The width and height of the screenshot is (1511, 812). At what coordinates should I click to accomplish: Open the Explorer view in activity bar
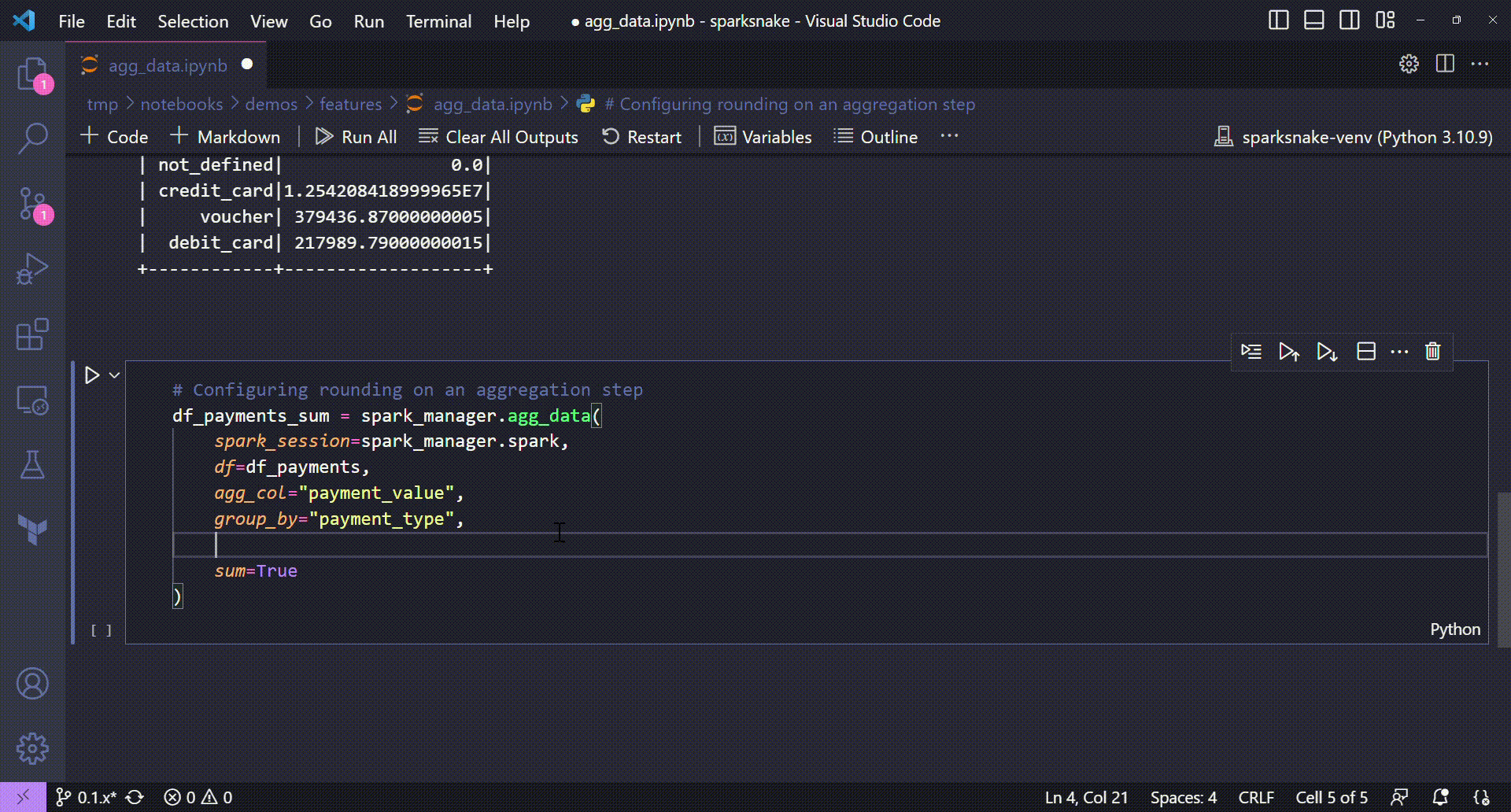point(32,75)
